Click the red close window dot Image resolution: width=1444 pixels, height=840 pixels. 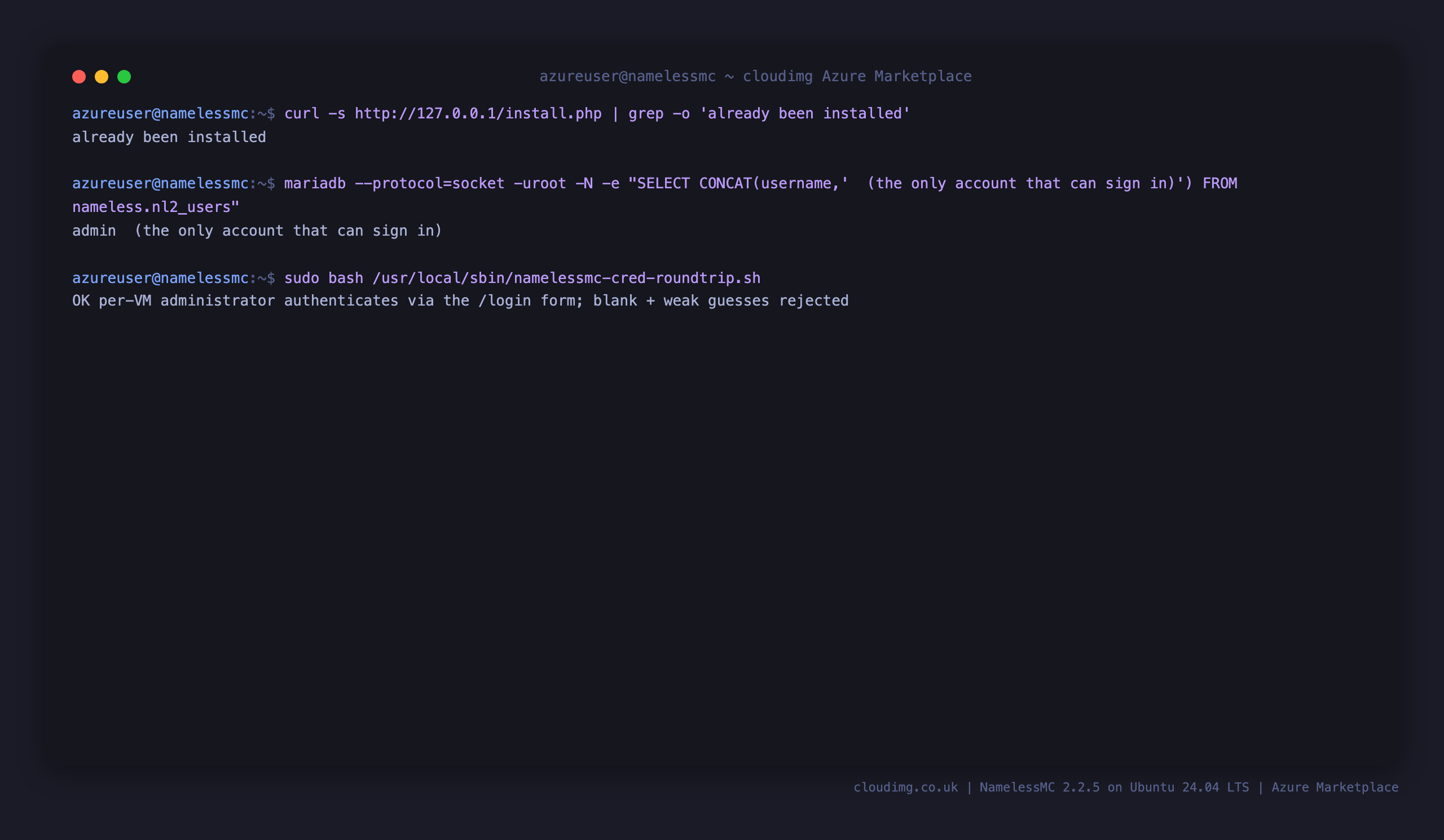coord(79,77)
